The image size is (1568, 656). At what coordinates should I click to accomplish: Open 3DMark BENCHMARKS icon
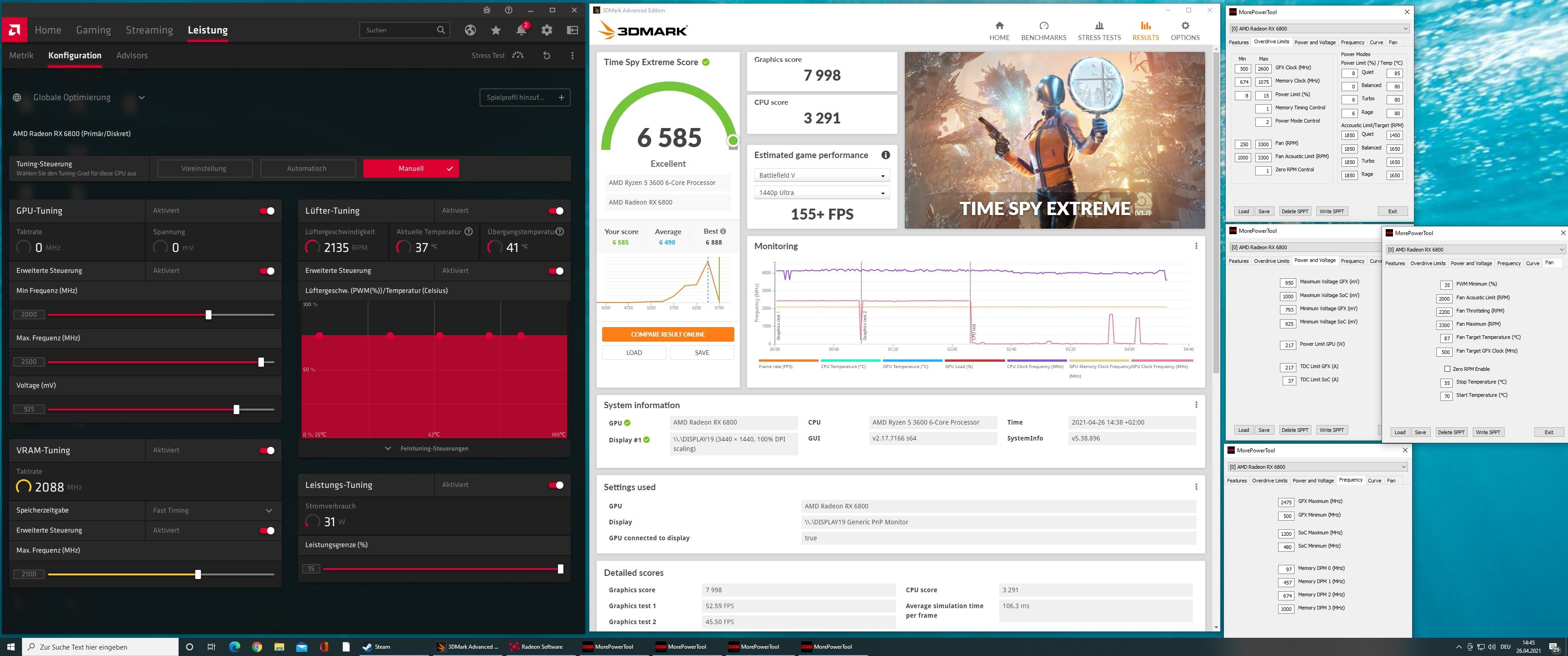(1043, 26)
